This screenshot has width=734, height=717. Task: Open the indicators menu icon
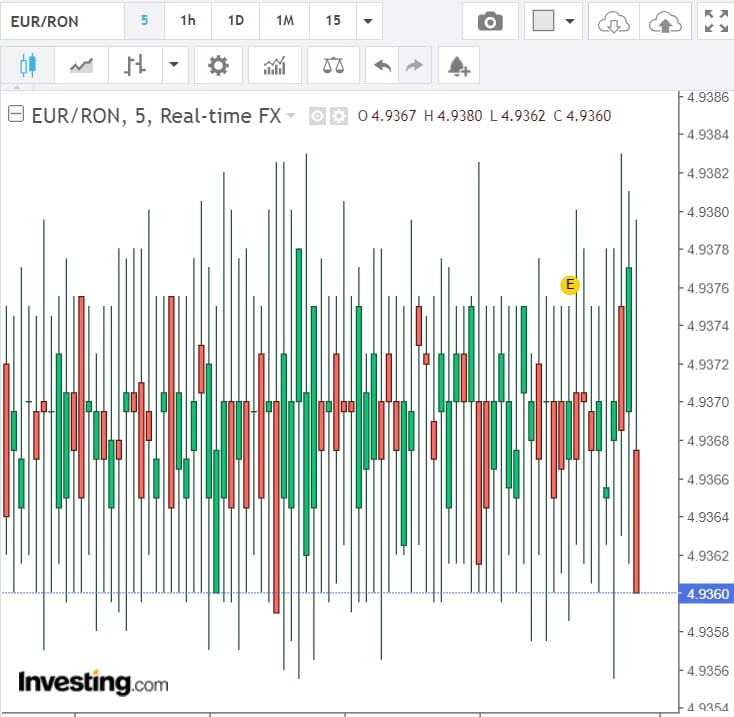click(x=274, y=66)
